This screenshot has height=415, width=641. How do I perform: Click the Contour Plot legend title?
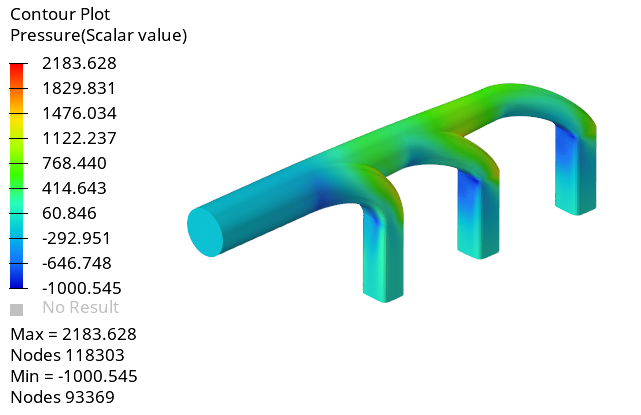click(60, 14)
